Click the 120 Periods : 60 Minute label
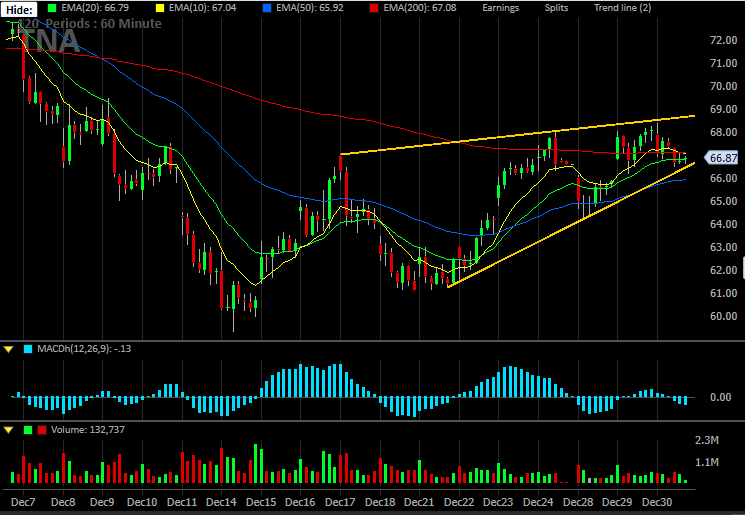 coord(91,24)
